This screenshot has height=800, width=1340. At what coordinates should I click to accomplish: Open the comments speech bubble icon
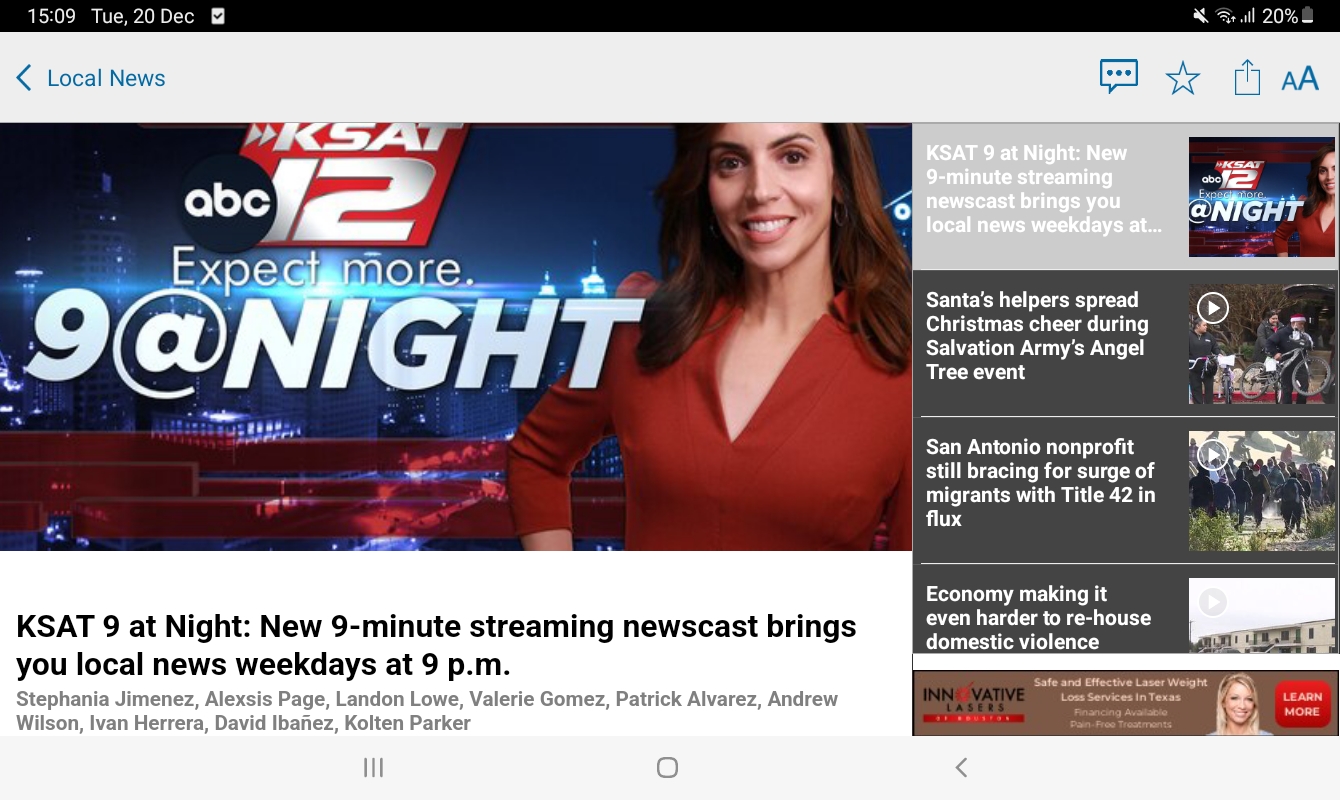click(x=1118, y=77)
